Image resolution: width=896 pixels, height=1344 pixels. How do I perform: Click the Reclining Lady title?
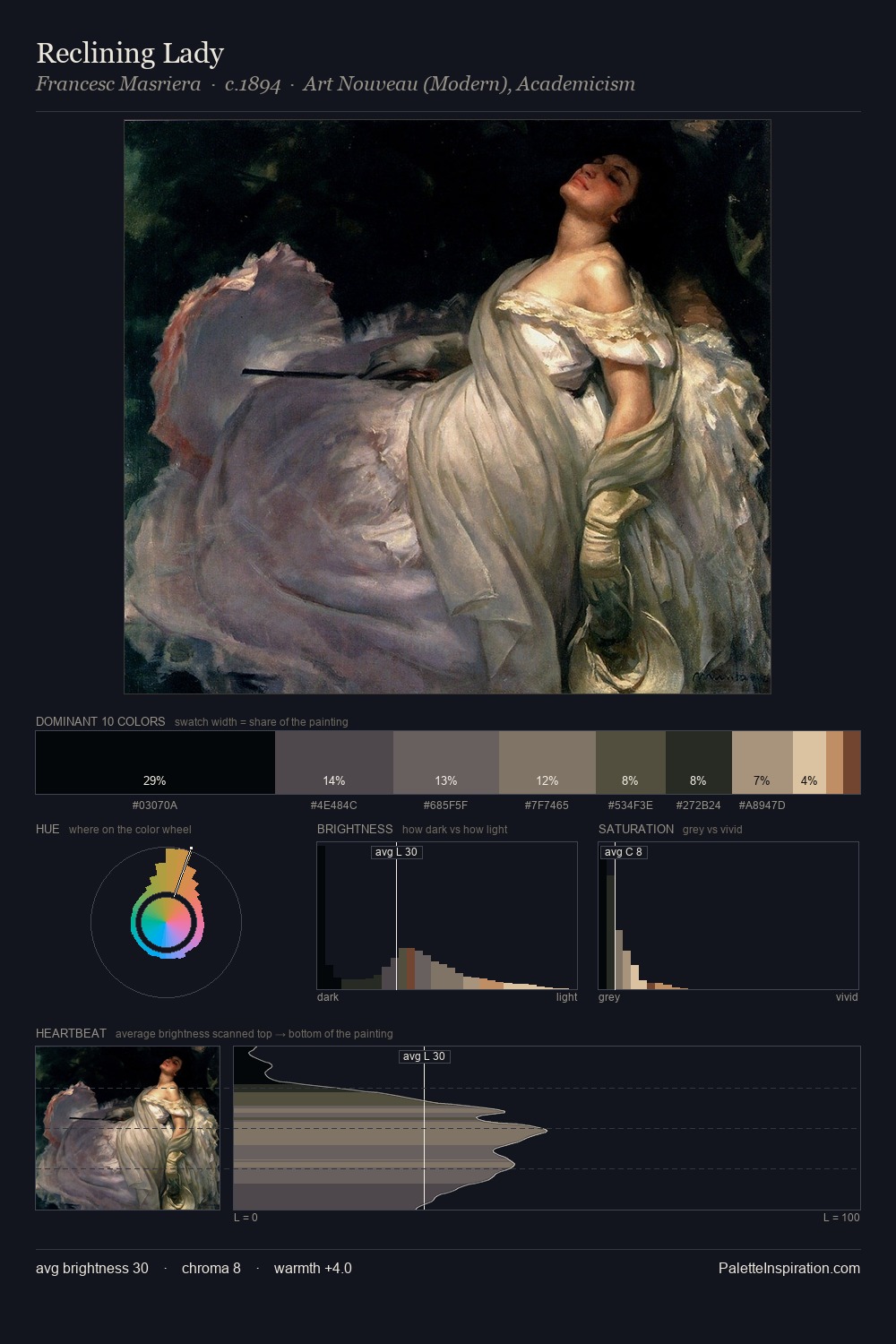130,54
